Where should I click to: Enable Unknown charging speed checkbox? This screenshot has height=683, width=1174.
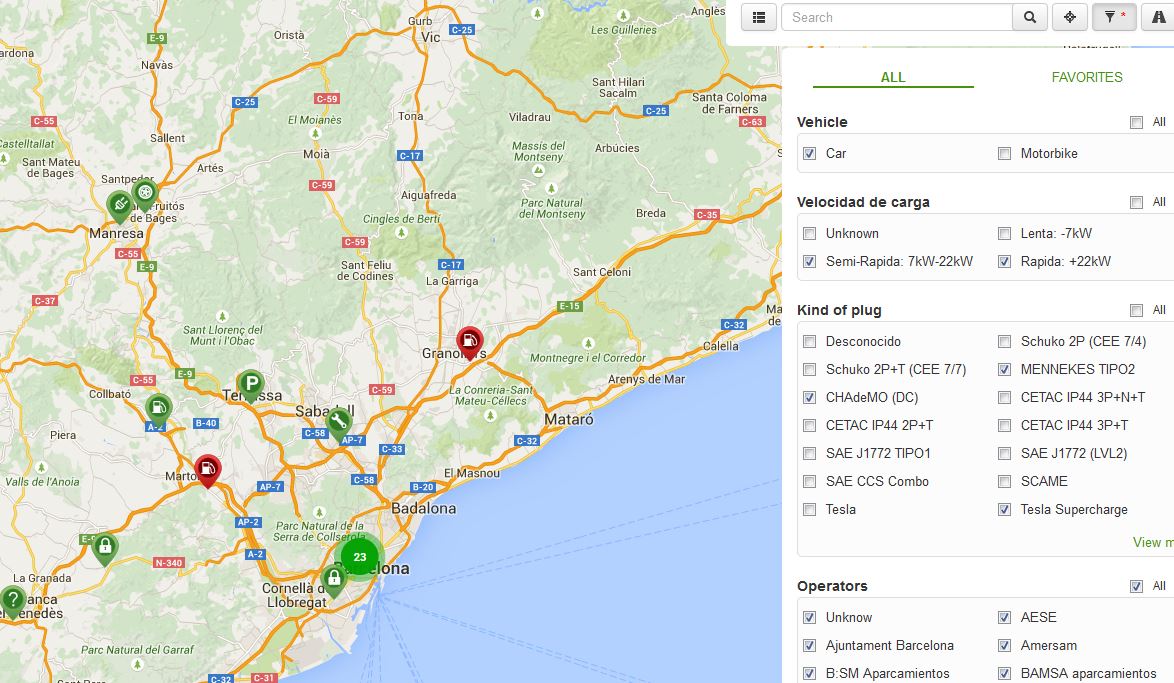809,234
